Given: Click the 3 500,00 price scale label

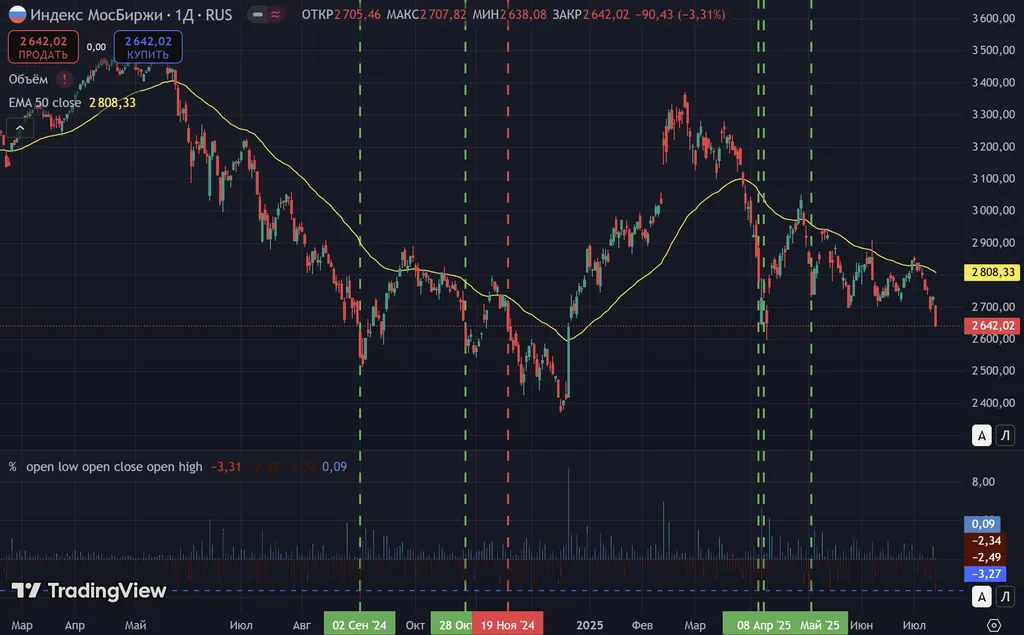Looking at the screenshot, I should coord(993,50).
